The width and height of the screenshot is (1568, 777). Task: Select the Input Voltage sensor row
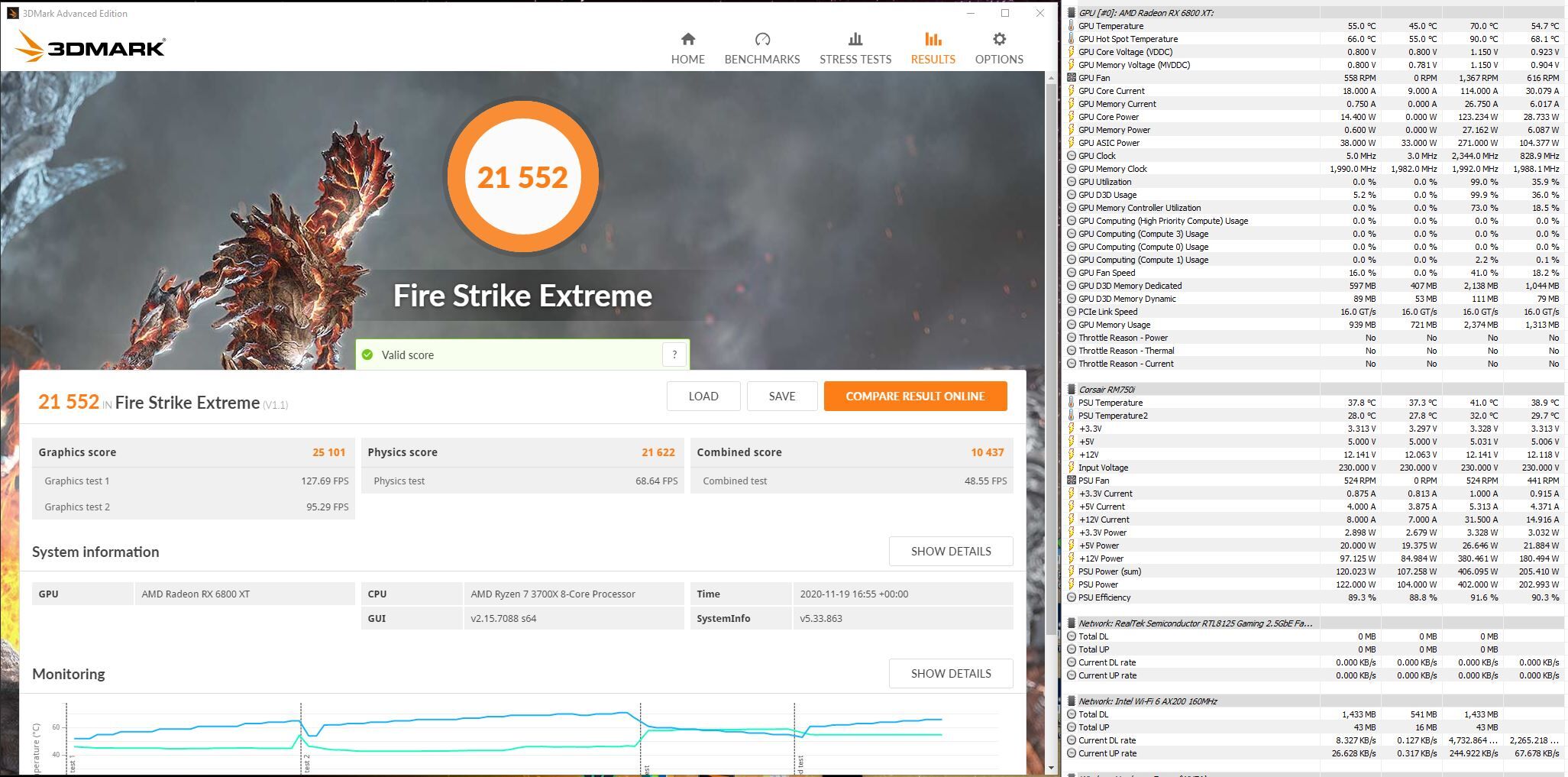[1314, 468]
